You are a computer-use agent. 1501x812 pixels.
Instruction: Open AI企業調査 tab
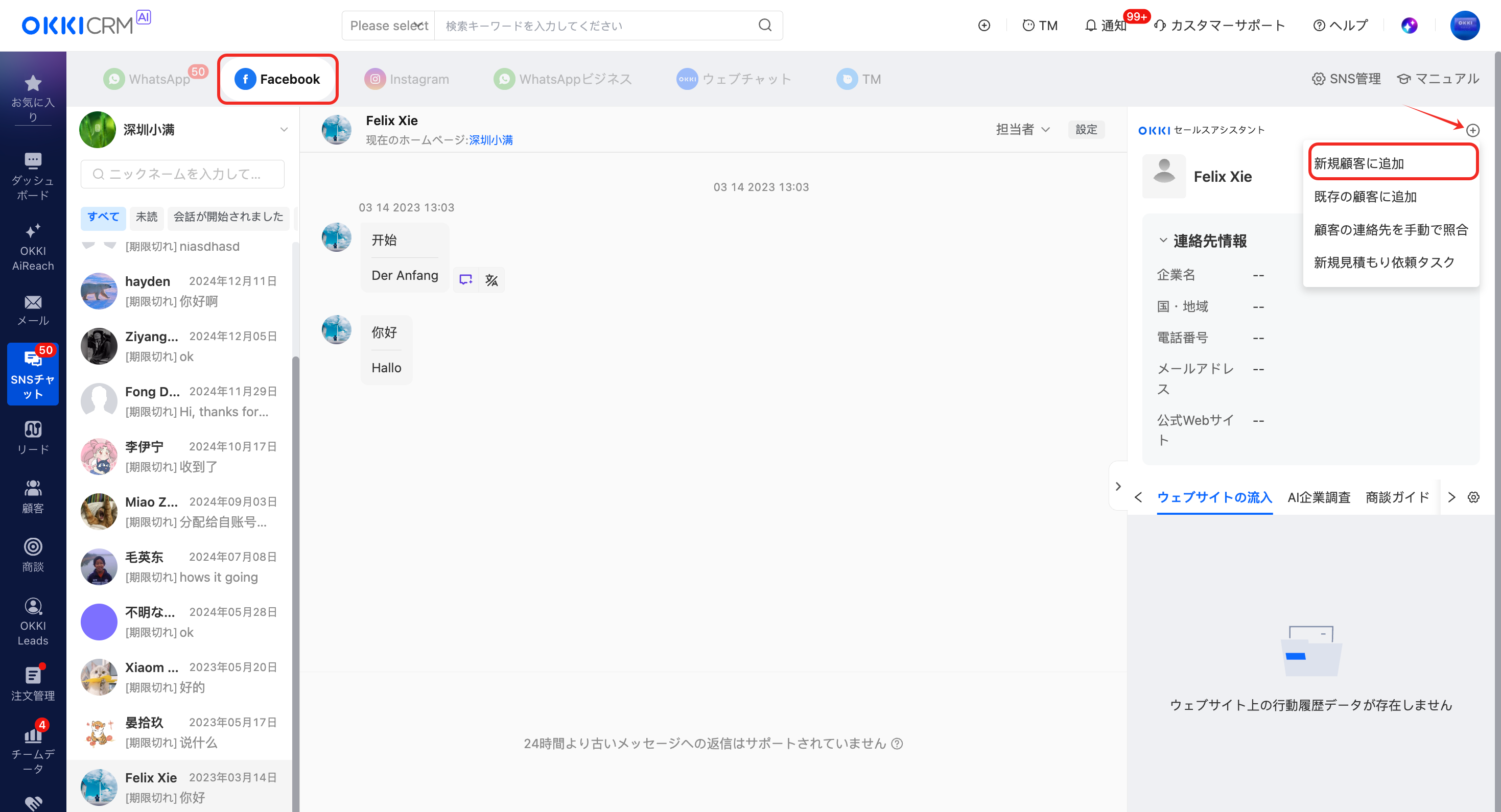tap(1319, 497)
